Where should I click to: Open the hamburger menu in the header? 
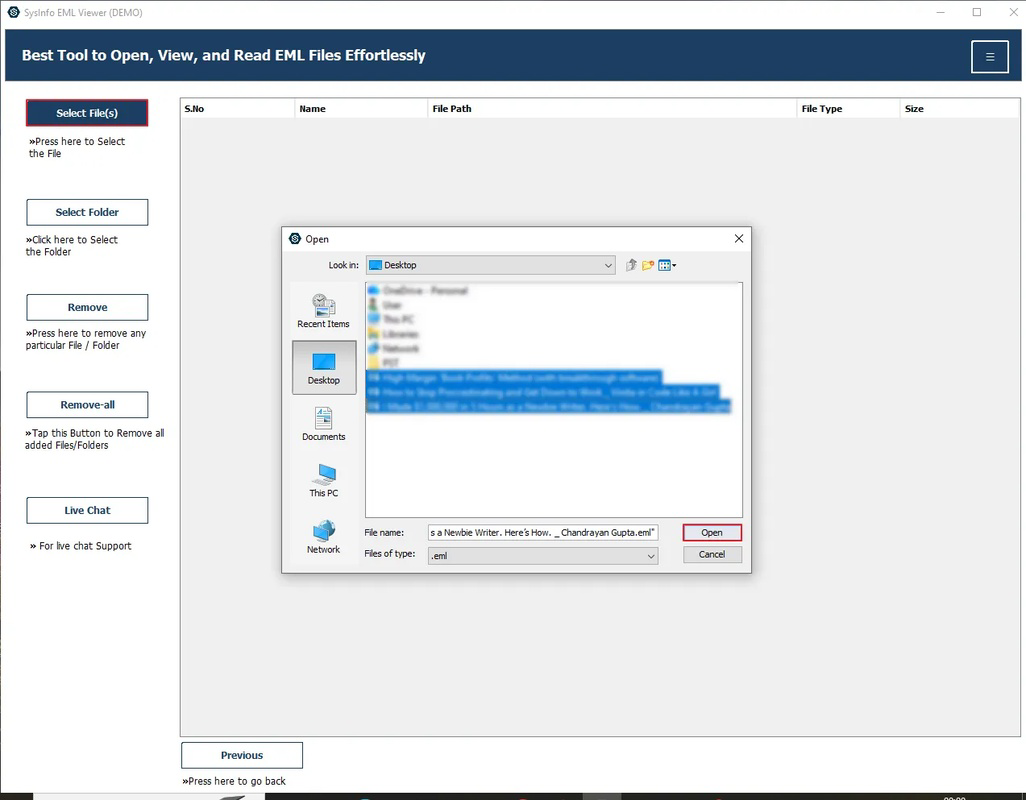click(989, 57)
